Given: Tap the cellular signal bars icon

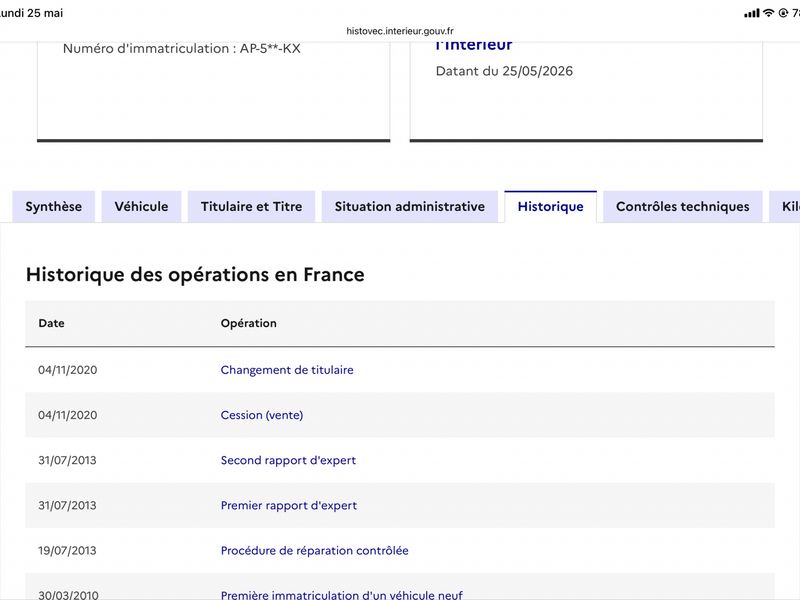Looking at the screenshot, I should [x=752, y=13].
